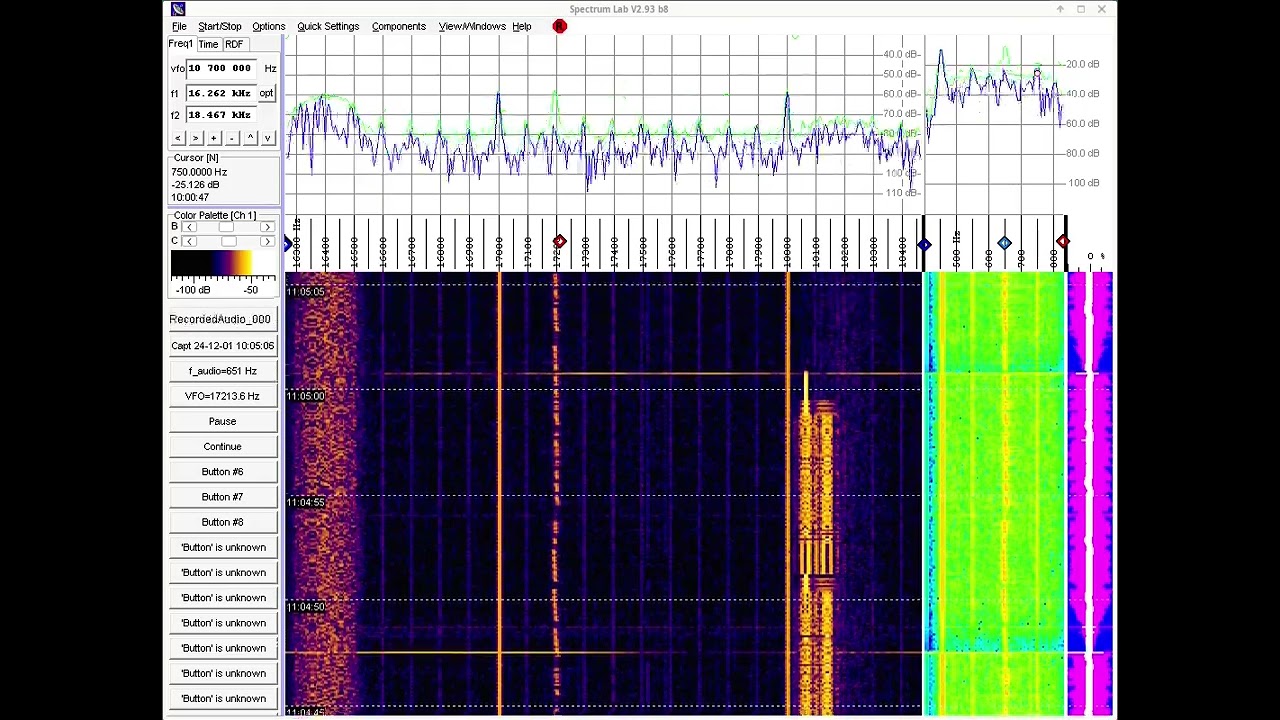1280x720 pixels.
Task: Click the VFO=17213.6 Hz button
Action: [222, 396]
